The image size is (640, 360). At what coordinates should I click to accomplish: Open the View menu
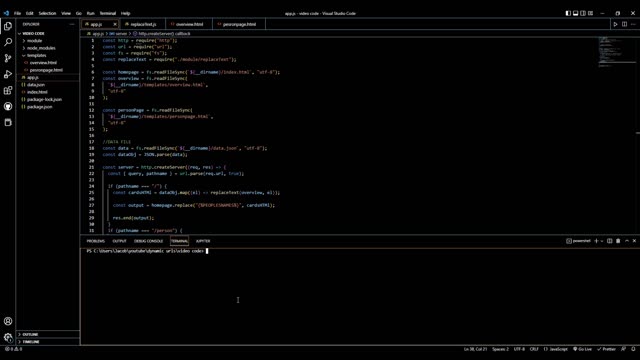tap(66, 13)
